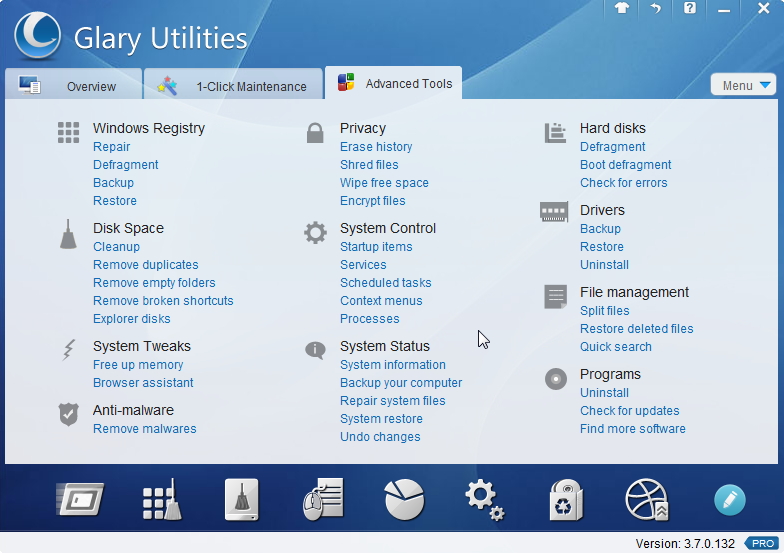The image size is (784, 553).
Task: Select the Advanced Tools tab
Action: tap(394, 83)
